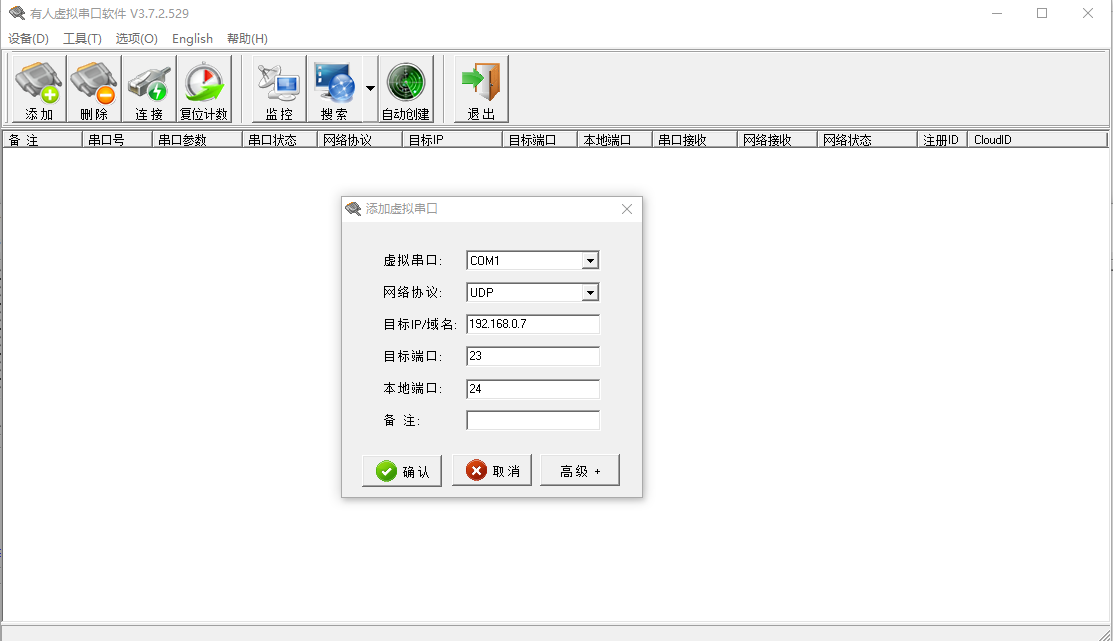Open the 工具(T) menu
Viewport: 1113px width, 641px height.
pyautogui.click(x=82, y=38)
